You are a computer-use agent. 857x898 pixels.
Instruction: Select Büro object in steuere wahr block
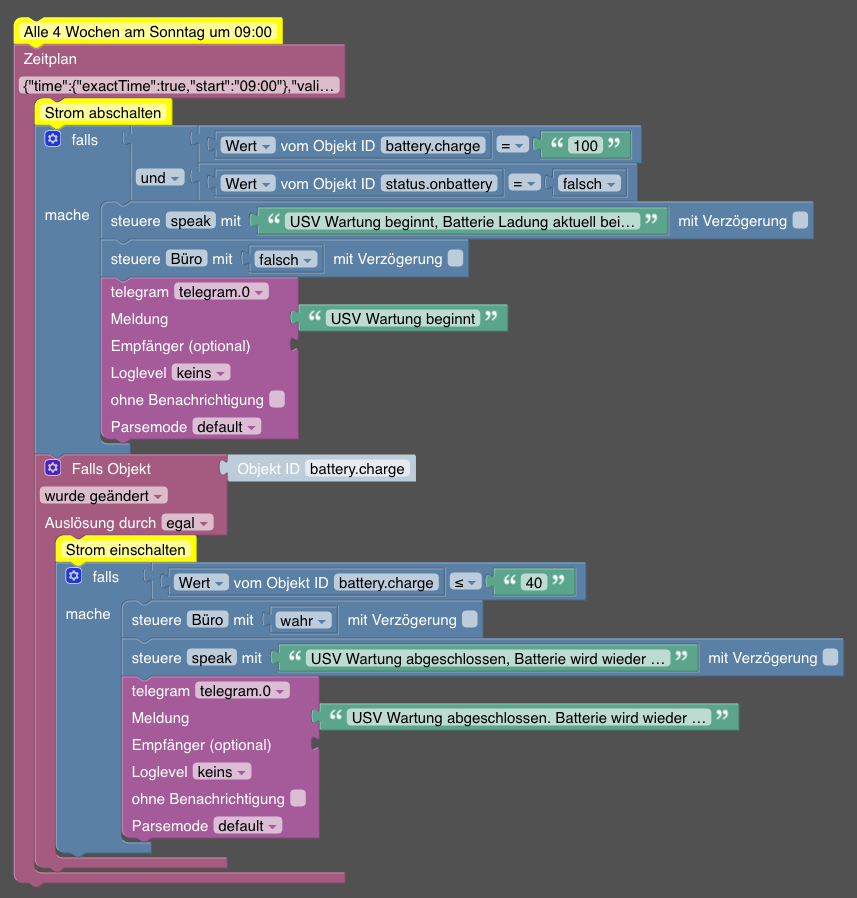point(207,619)
